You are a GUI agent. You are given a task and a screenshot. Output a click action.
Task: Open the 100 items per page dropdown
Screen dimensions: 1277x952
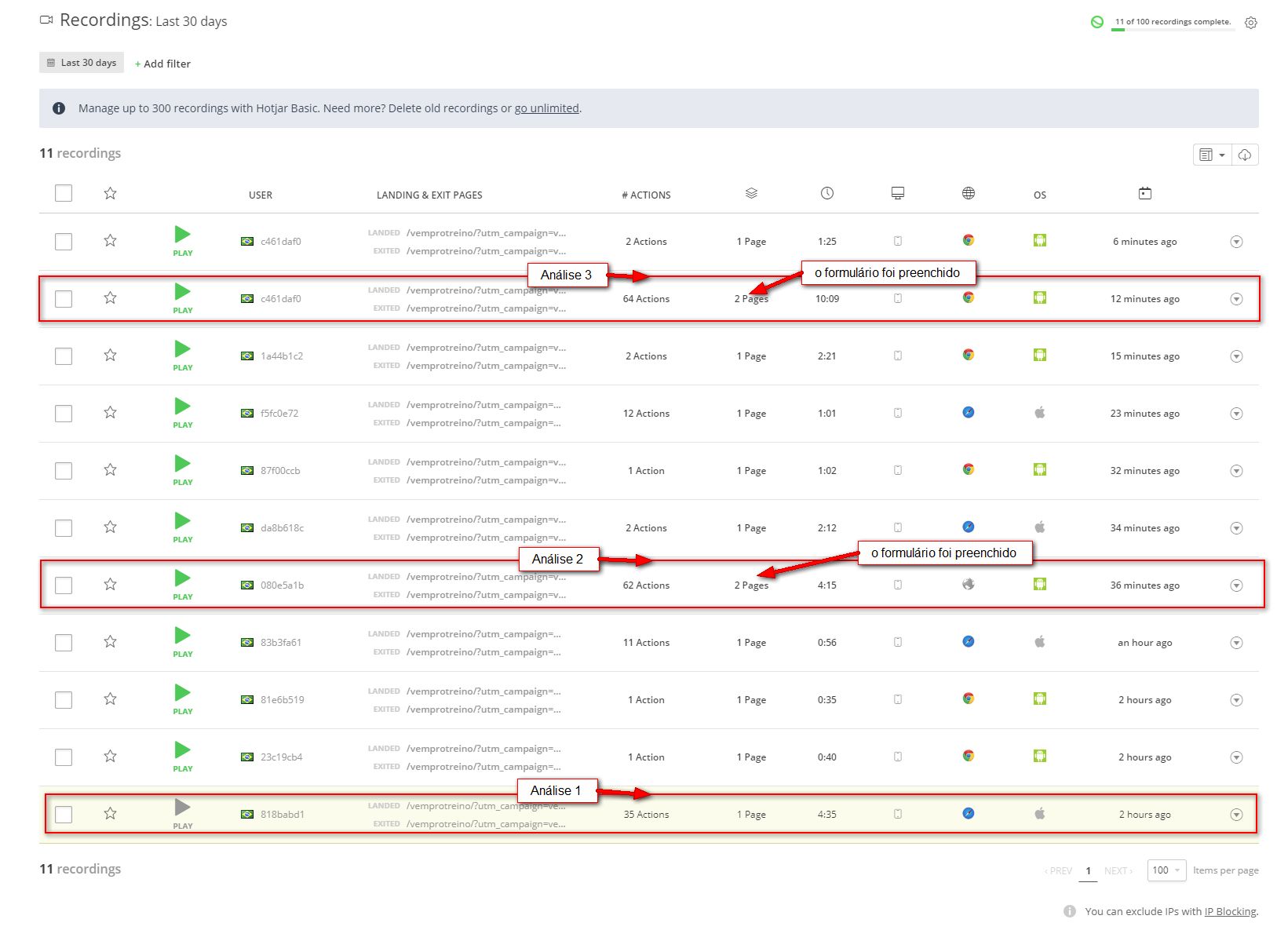(1166, 870)
